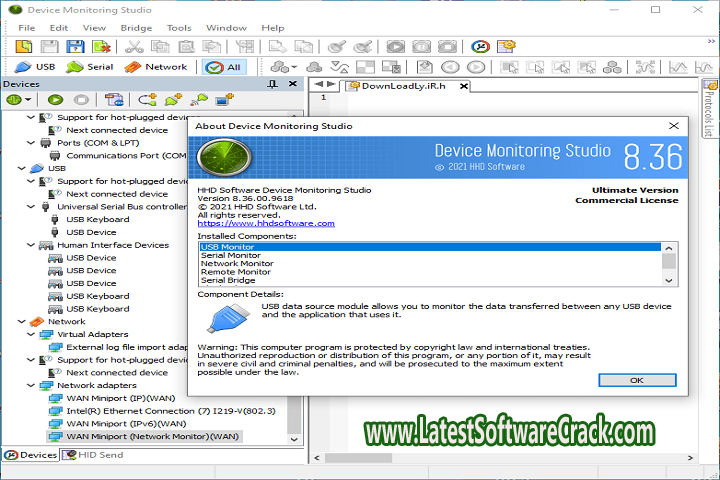
Task: Select Network Monitor in Installed Components list
Action: tap(236, 264)
